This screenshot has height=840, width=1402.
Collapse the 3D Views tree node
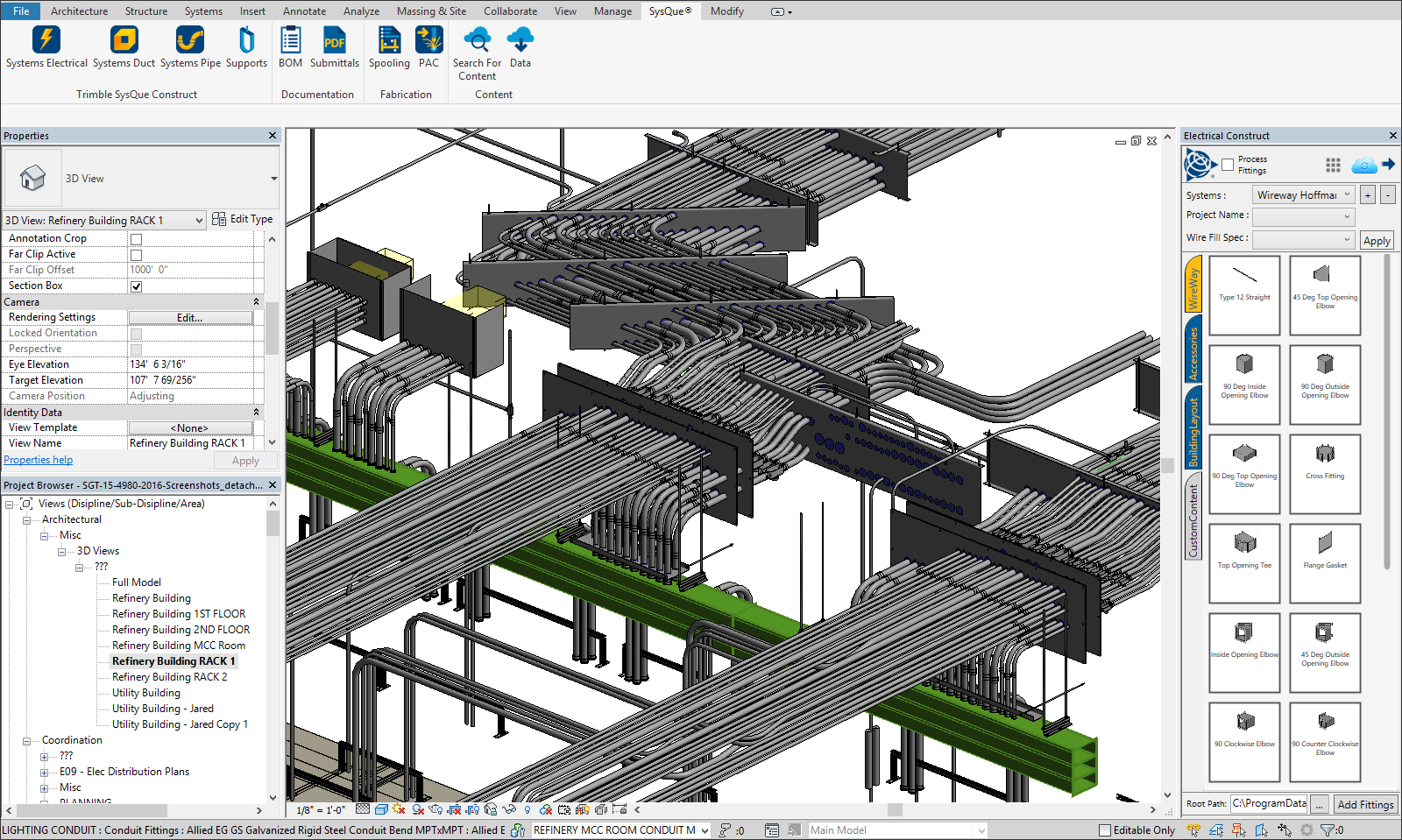[x=61, y=552]
